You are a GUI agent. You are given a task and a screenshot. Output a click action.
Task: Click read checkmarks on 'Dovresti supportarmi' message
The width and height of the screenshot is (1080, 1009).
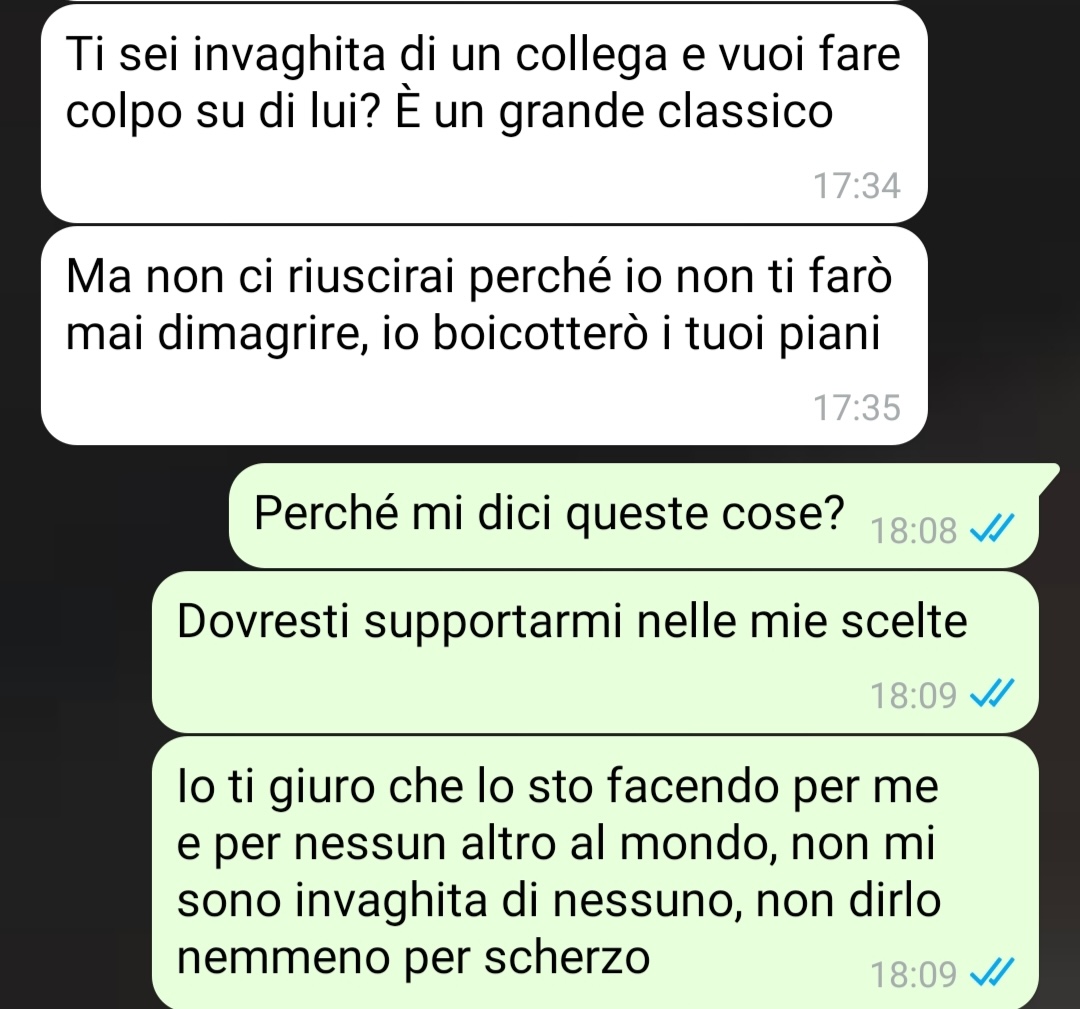click(x=992, y=694)
